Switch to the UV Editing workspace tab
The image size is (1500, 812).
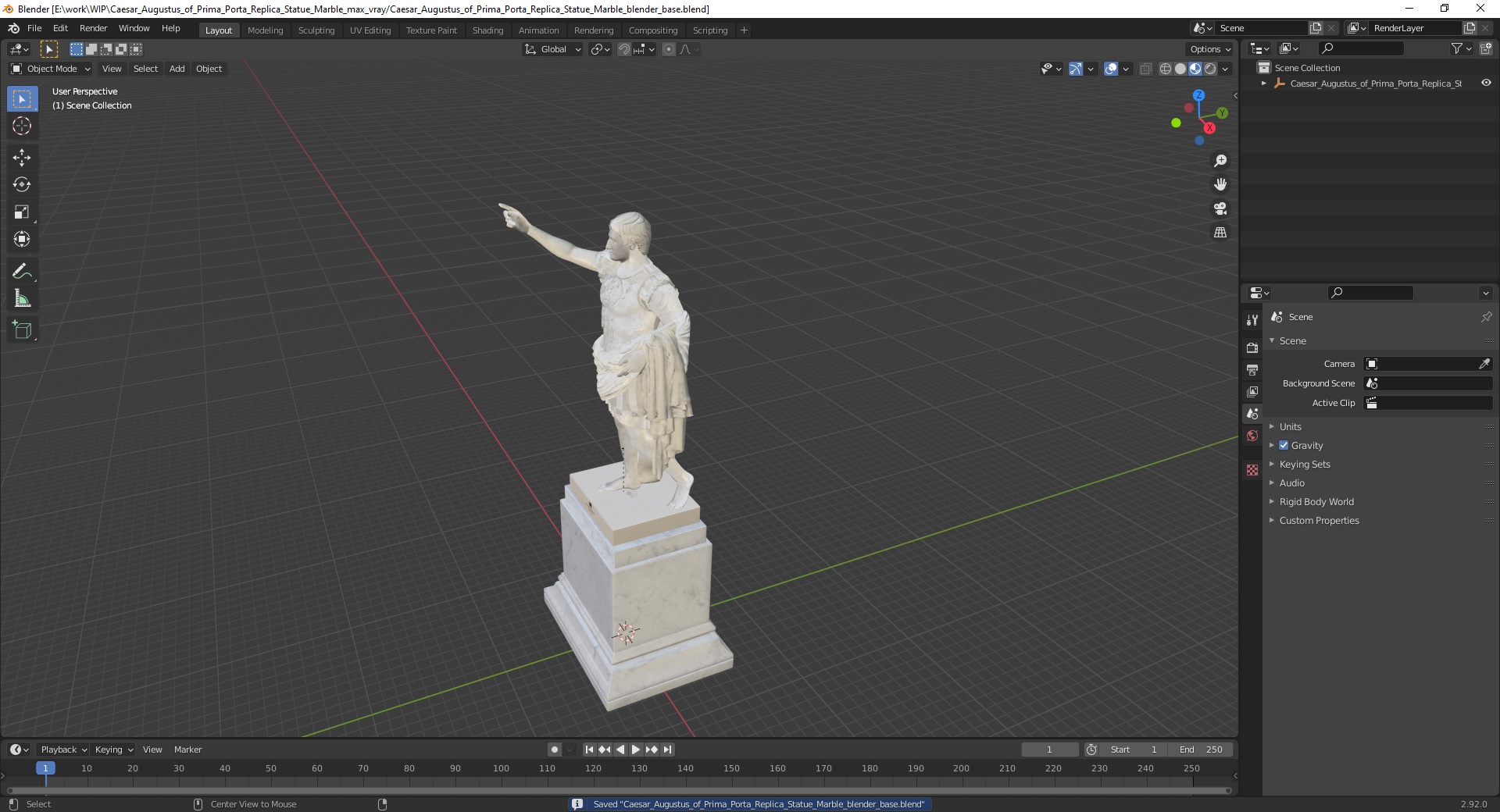(370, 30)
